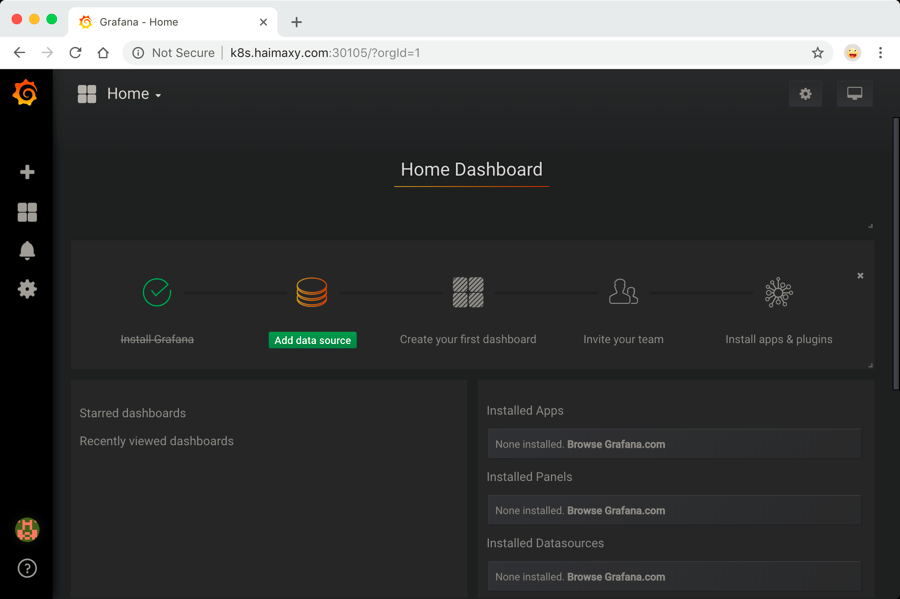Screen dimensions: 900x599
Task: Open the Create plus menu in sidebar
Action: click(27, 172)
